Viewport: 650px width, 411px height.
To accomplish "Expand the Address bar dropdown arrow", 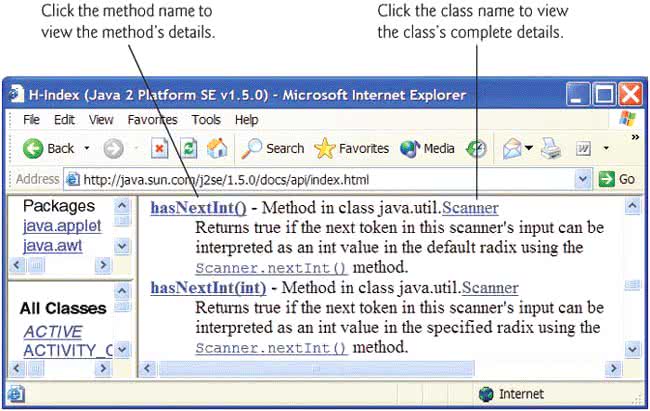I will tap(583, 179).
